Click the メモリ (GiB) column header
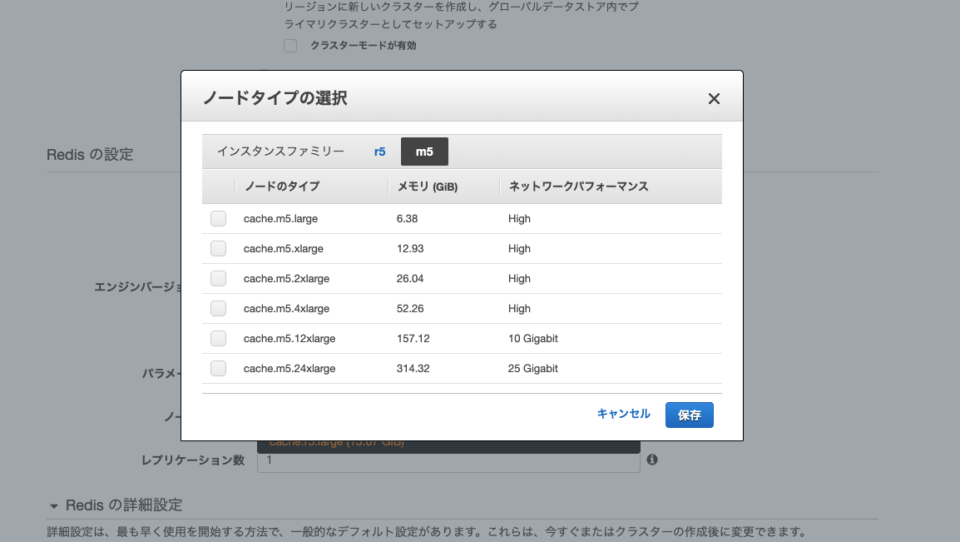960x542 pixels. click(x=427, y=187)
